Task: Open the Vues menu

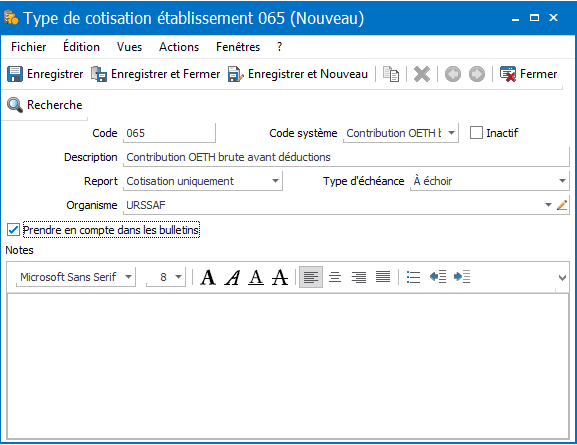Action: pyautogui.click(x=130, y=47)
